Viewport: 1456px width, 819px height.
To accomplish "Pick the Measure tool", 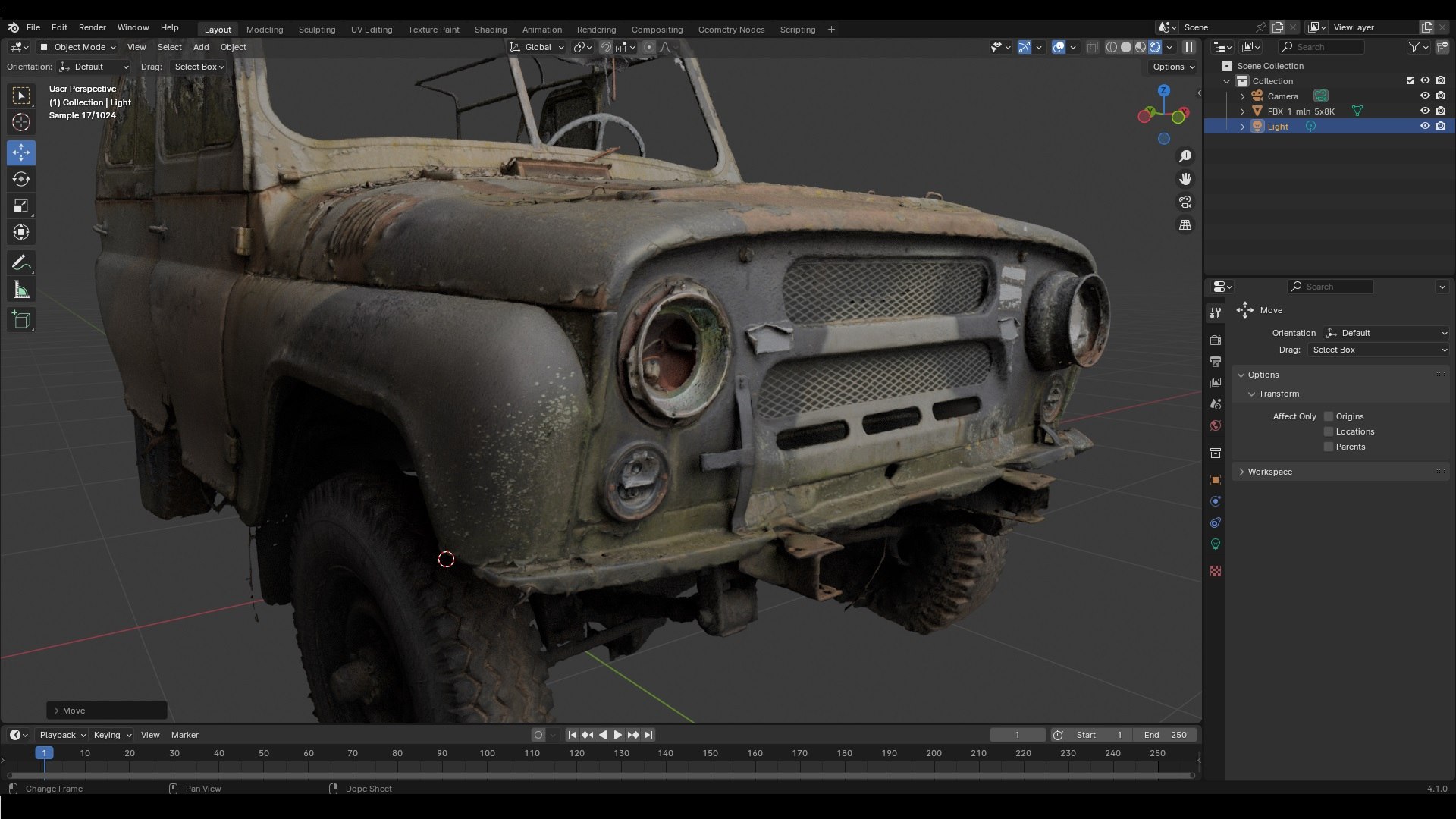I will click(21, 290).
